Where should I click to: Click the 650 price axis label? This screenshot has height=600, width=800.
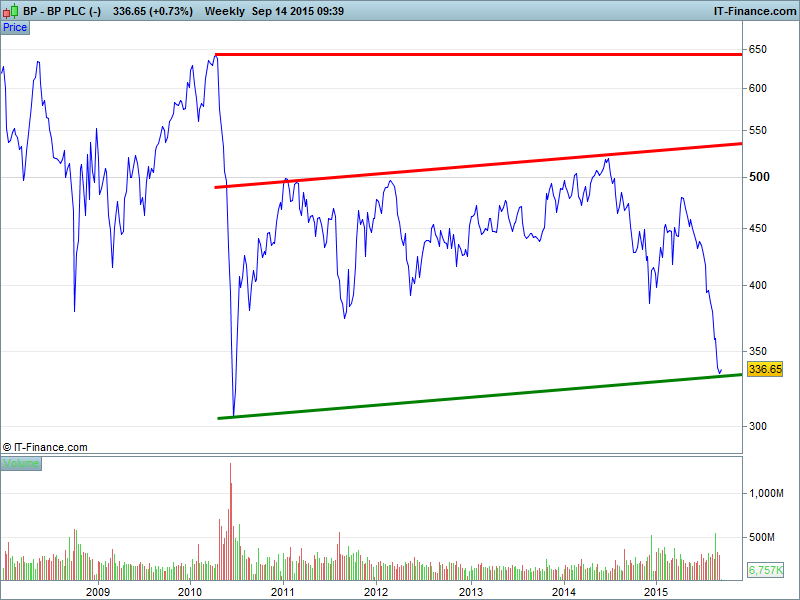tap(757, 49)
